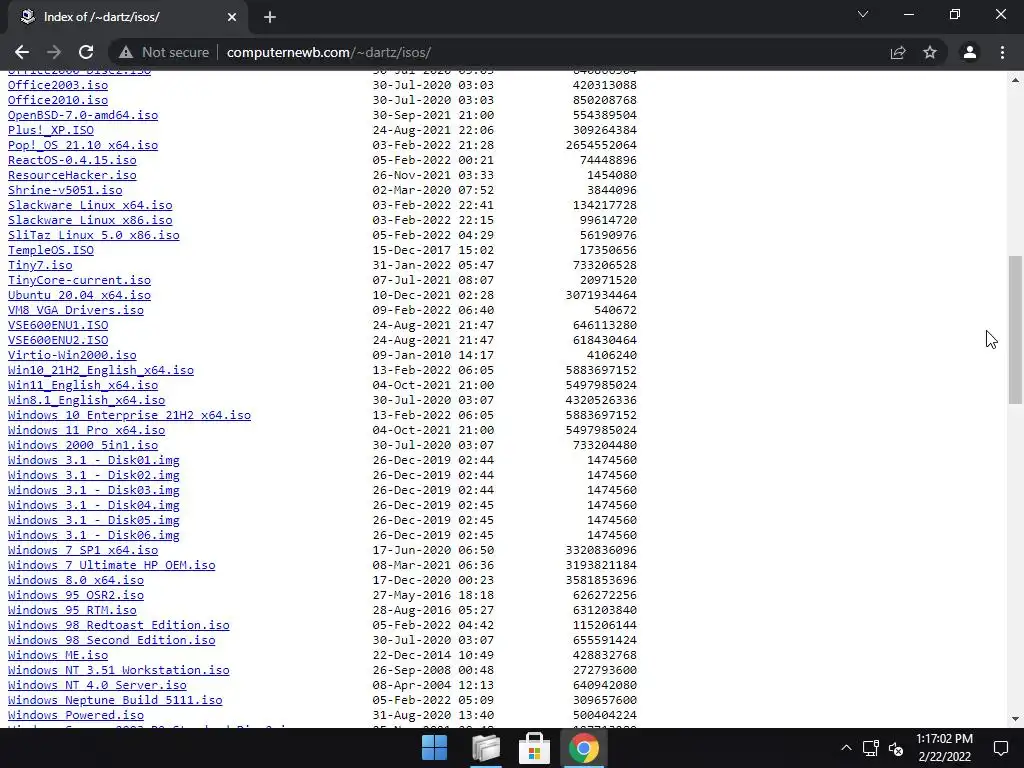Select the Index of /~dartz/isos/ tab

point(127,17)
